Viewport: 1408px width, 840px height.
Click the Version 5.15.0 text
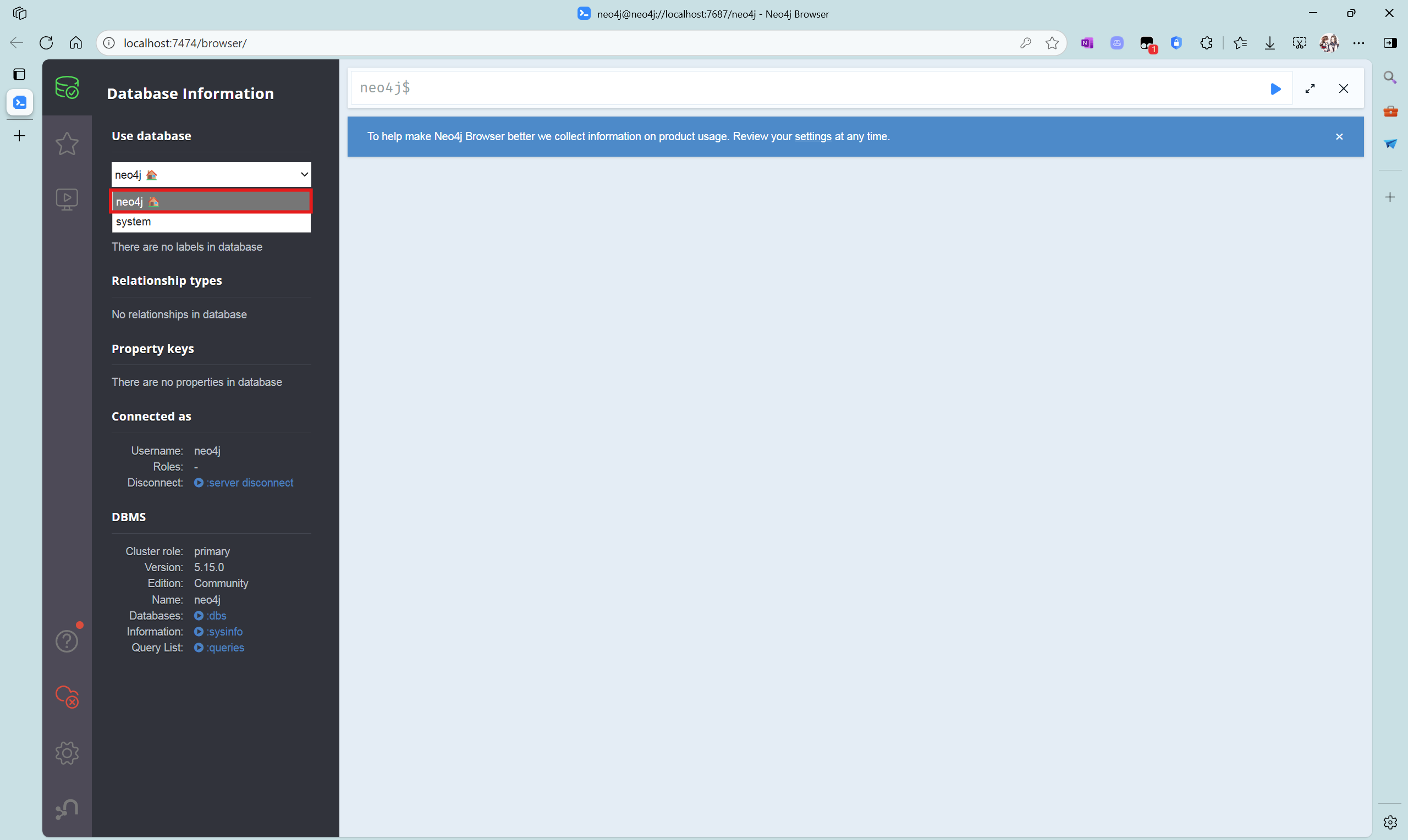click(x=209, y=567)
